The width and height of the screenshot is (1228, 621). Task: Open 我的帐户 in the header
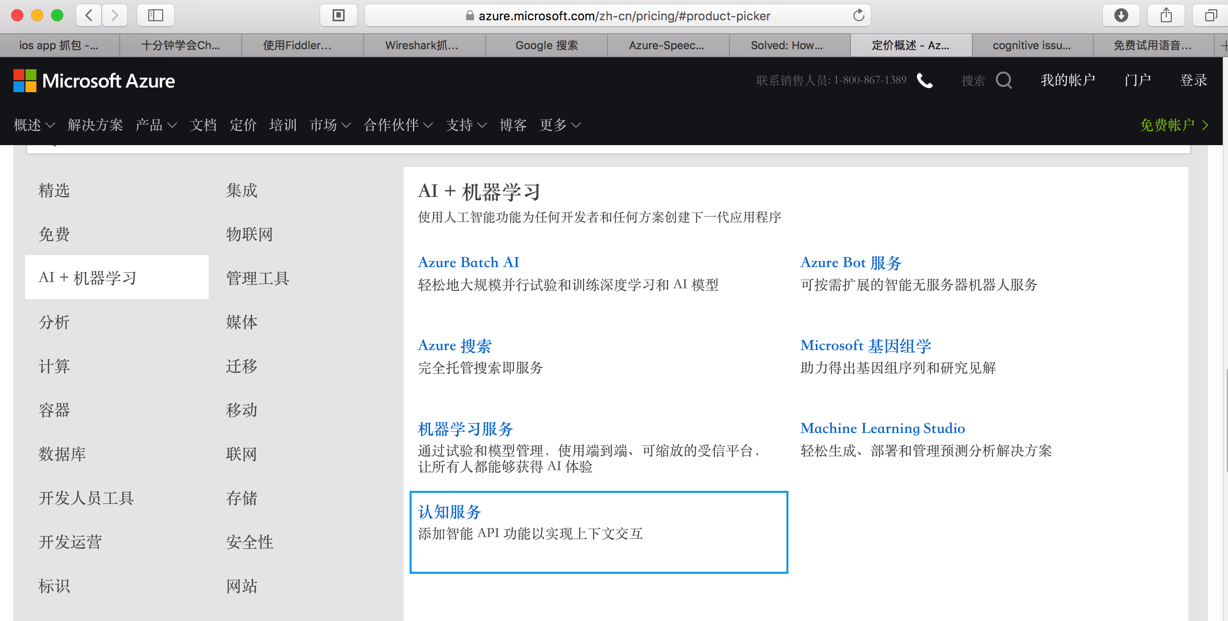(x=1068, y=80)
